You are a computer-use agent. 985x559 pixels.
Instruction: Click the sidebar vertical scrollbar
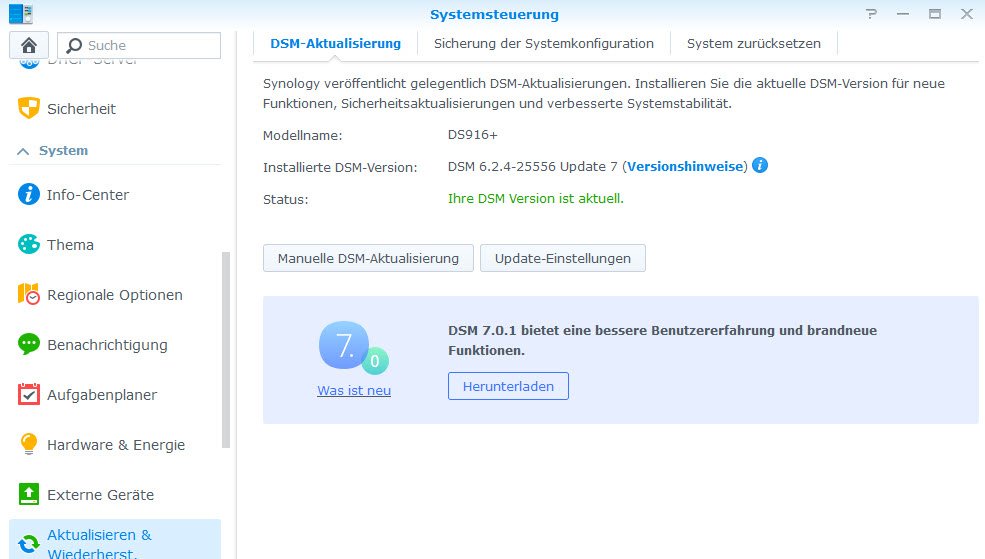tap(226, 350)
